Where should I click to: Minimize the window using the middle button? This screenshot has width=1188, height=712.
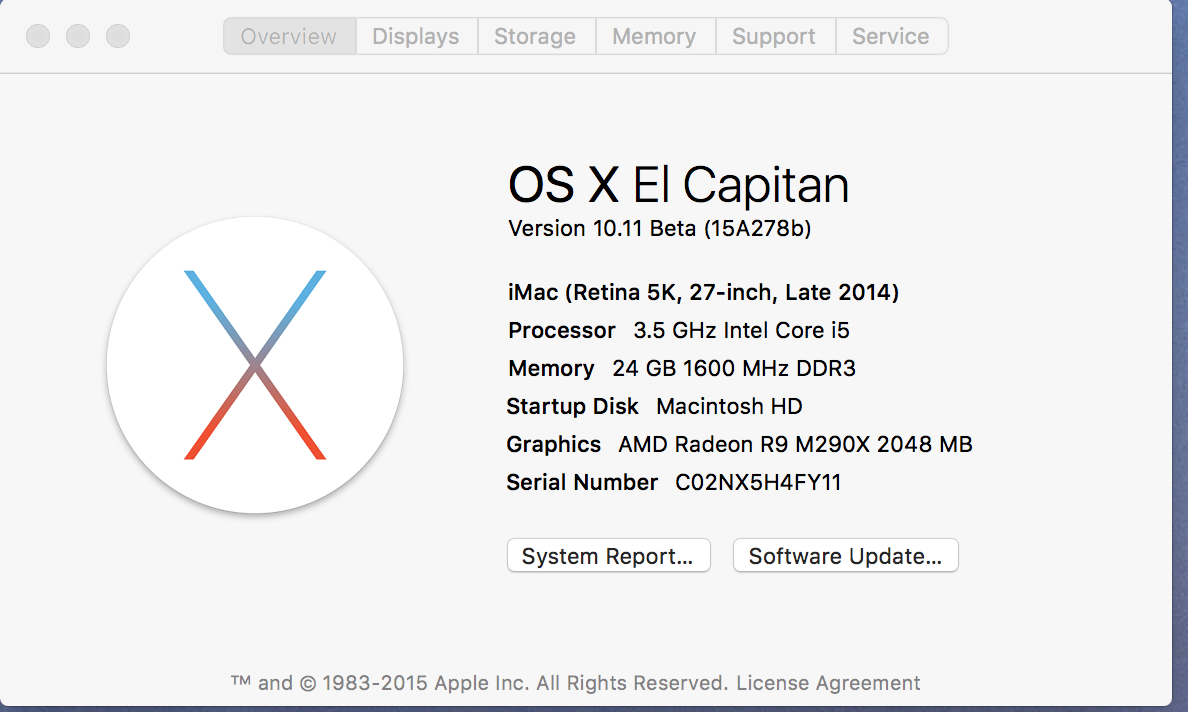(x=78, y=37)
